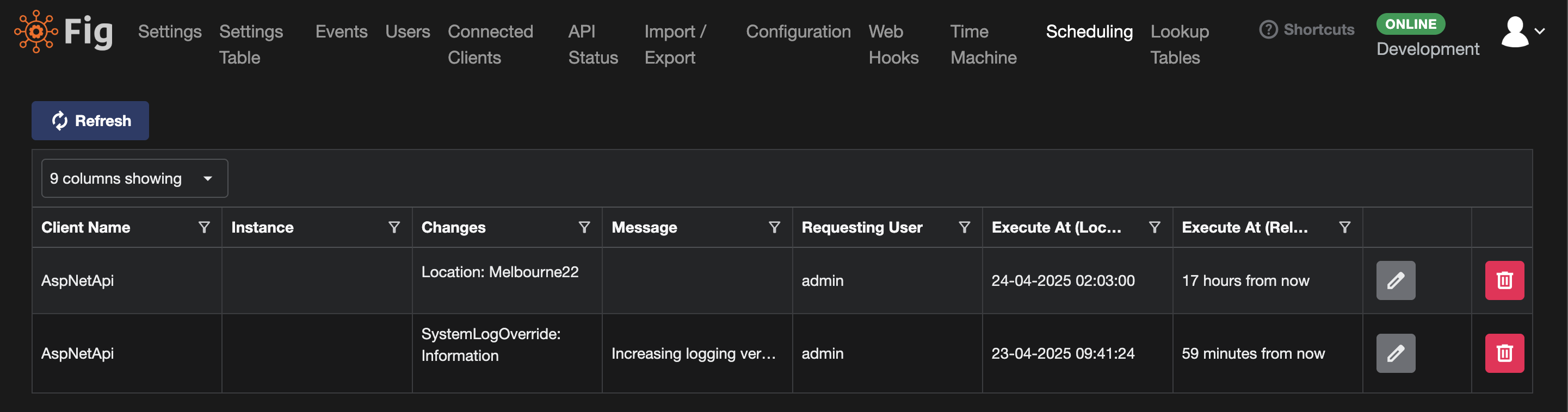
Task: Open Import / Export page
Action: (675, 45)
